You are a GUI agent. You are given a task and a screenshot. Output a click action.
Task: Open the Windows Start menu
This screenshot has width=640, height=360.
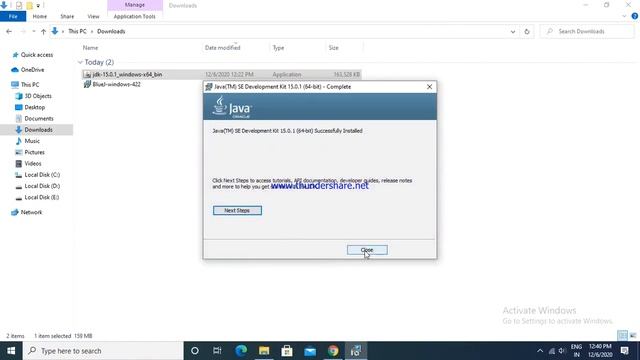point(11,351)
